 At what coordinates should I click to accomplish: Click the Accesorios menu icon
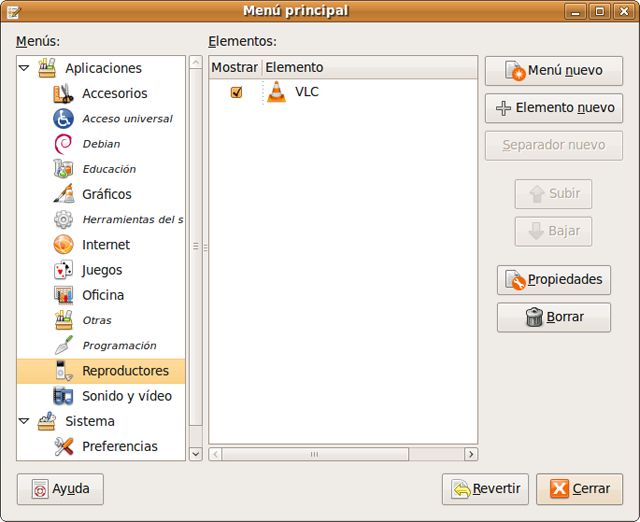click(x=64, y=93)
